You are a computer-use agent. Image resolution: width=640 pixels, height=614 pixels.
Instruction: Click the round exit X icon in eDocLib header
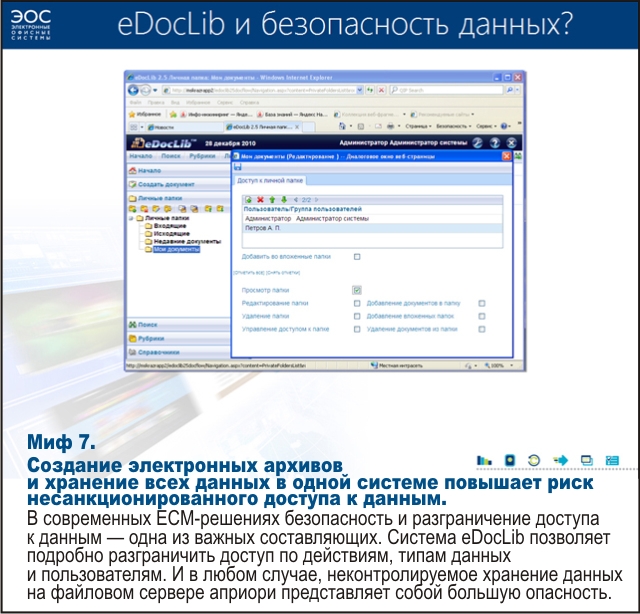coord(511,142)
